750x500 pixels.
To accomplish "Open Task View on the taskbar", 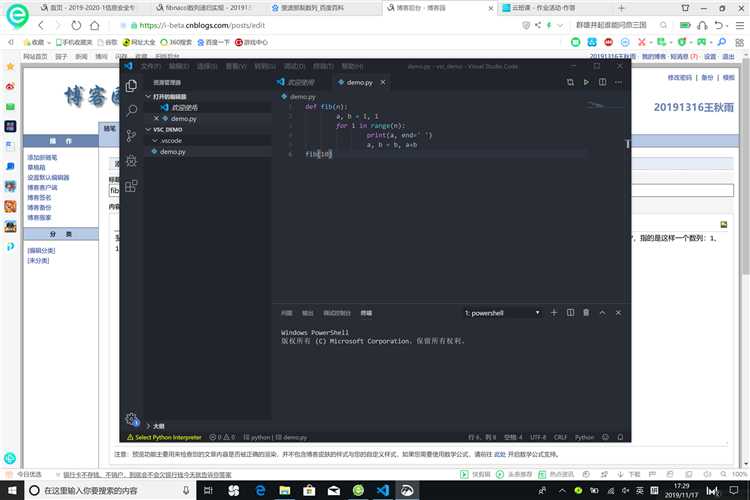I will pos(208,490).
